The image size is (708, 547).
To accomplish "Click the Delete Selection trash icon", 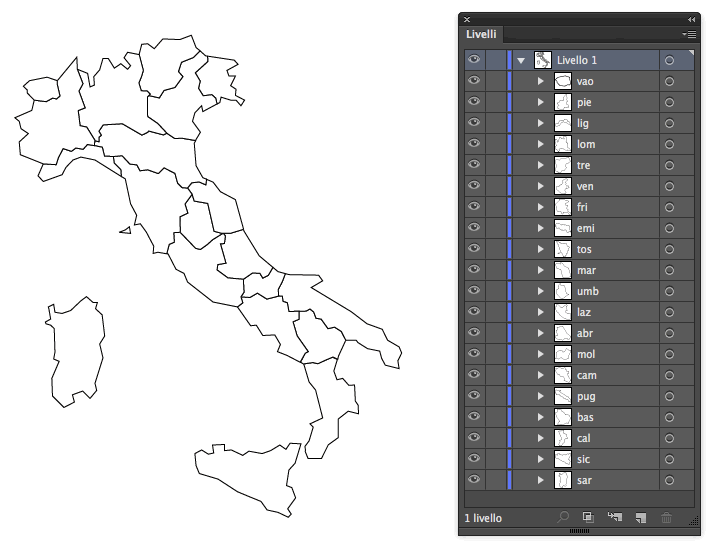I will point(667,517).
